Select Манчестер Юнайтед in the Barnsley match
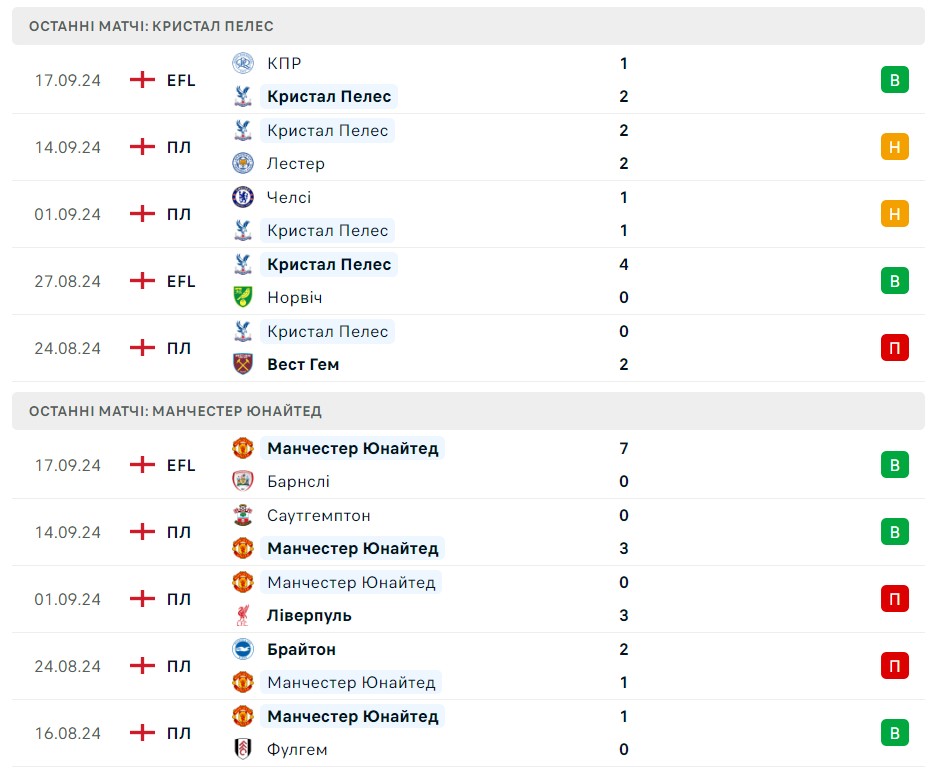The image size is (941, 771). 352,448
